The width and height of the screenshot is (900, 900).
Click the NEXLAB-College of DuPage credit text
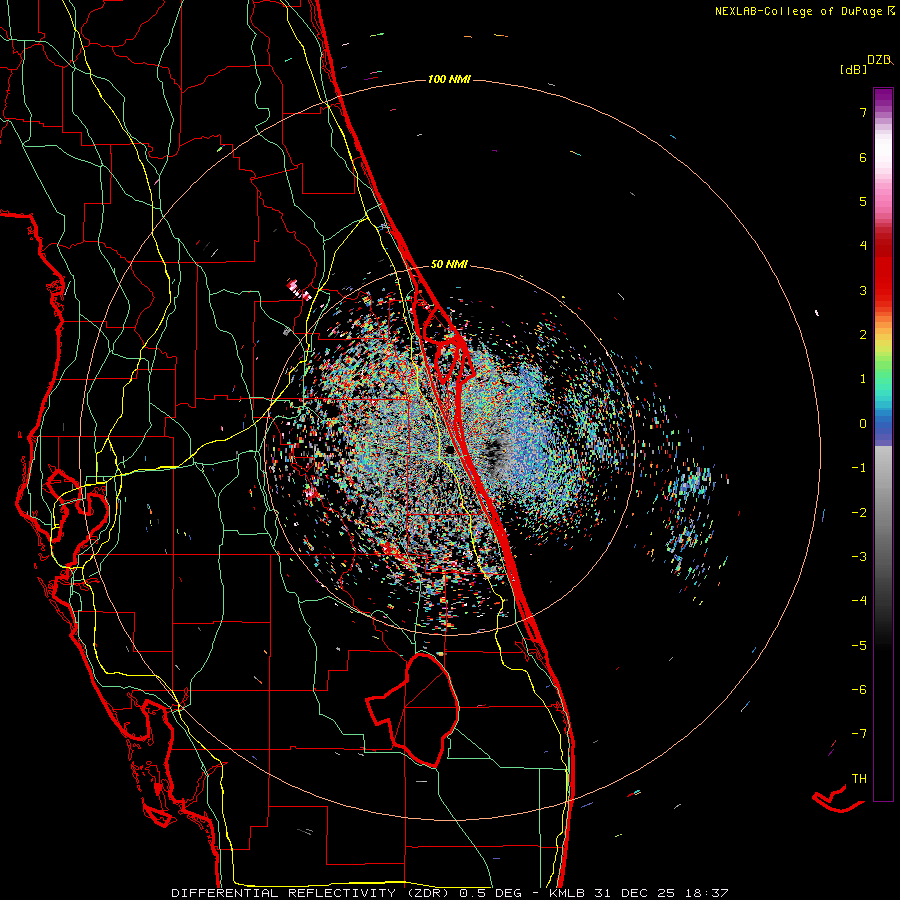[x=799, y=11]
